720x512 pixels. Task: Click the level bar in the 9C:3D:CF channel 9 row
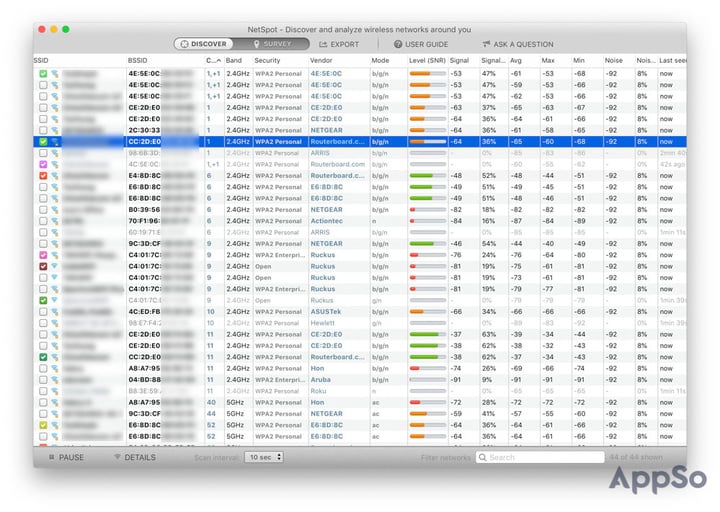click(428, 244)
